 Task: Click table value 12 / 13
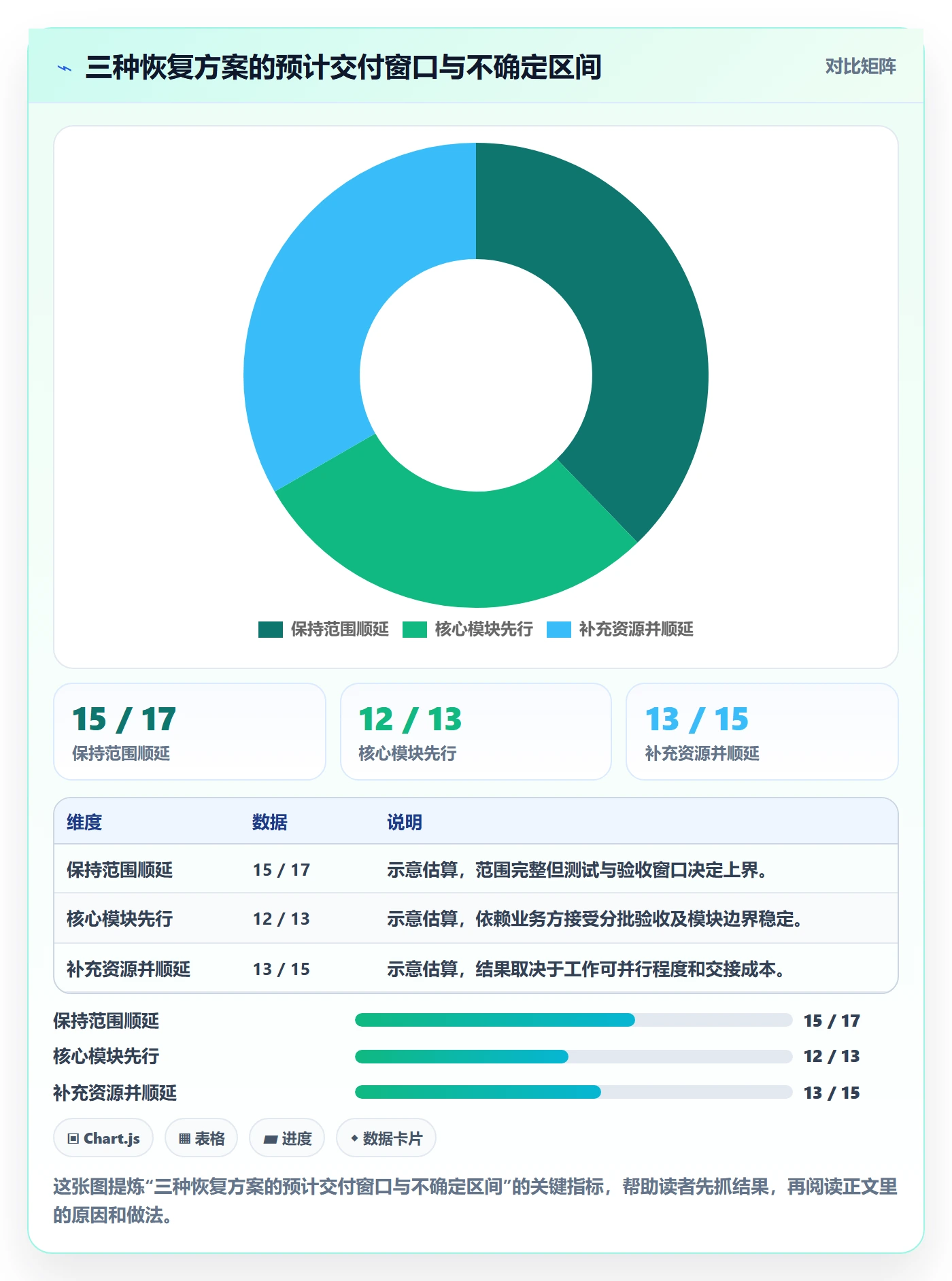click(x=282, y=919)
